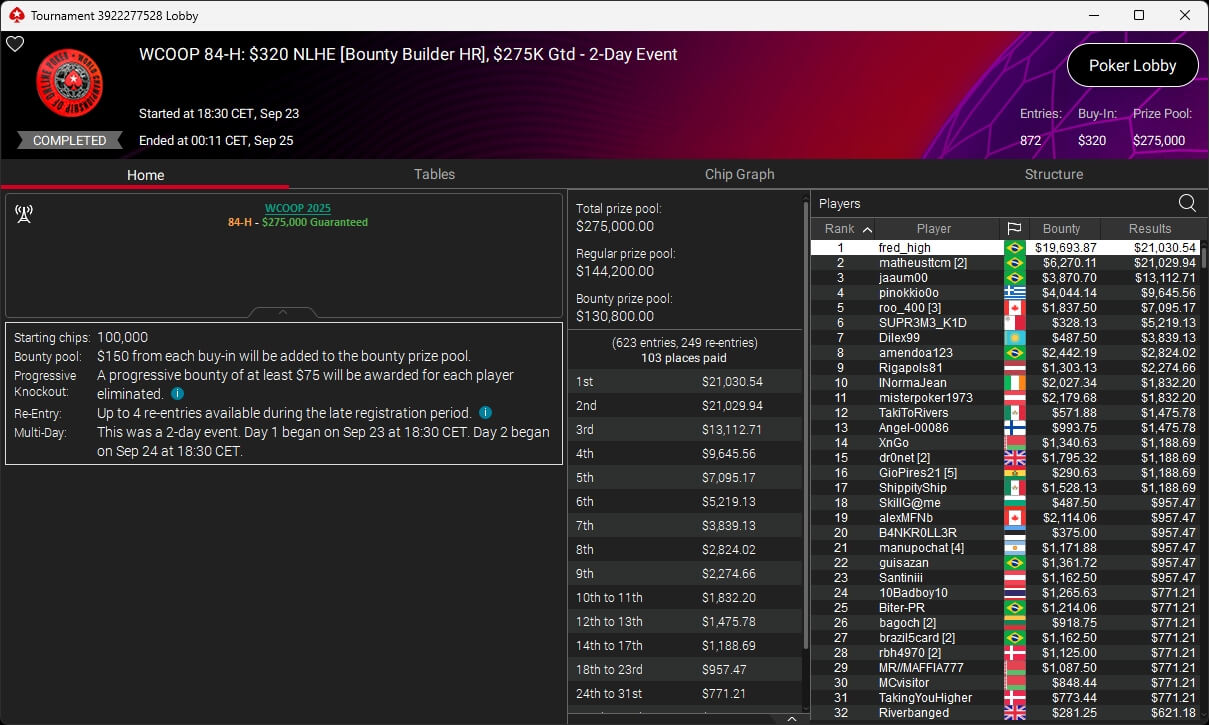Select player matheusttcm row

pyautogui.click(x=1004, y=263)
